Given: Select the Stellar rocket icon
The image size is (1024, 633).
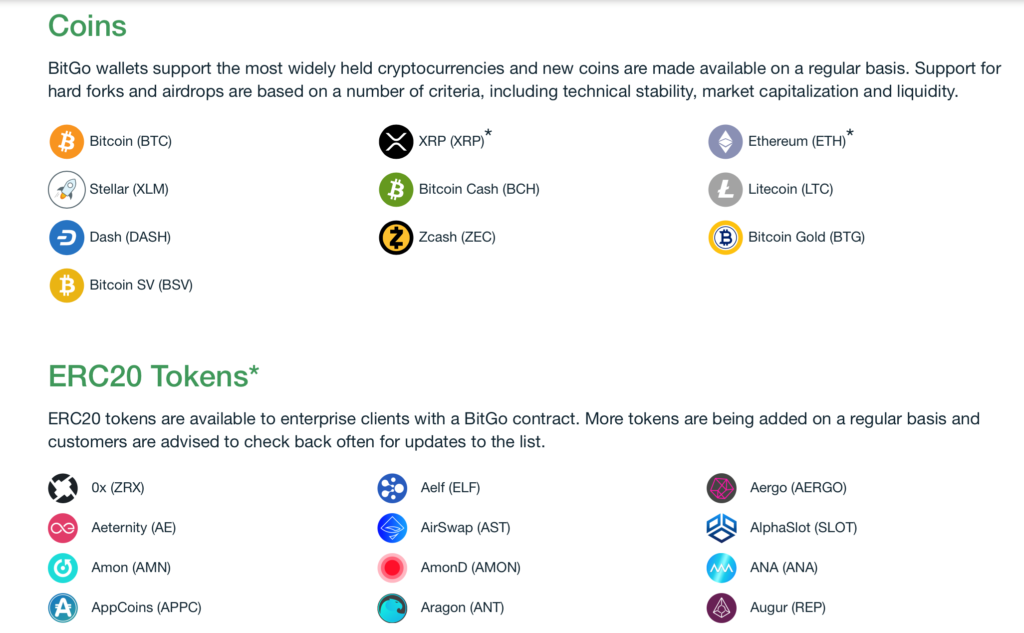Looking at the screenshot, I should (67, 189).
